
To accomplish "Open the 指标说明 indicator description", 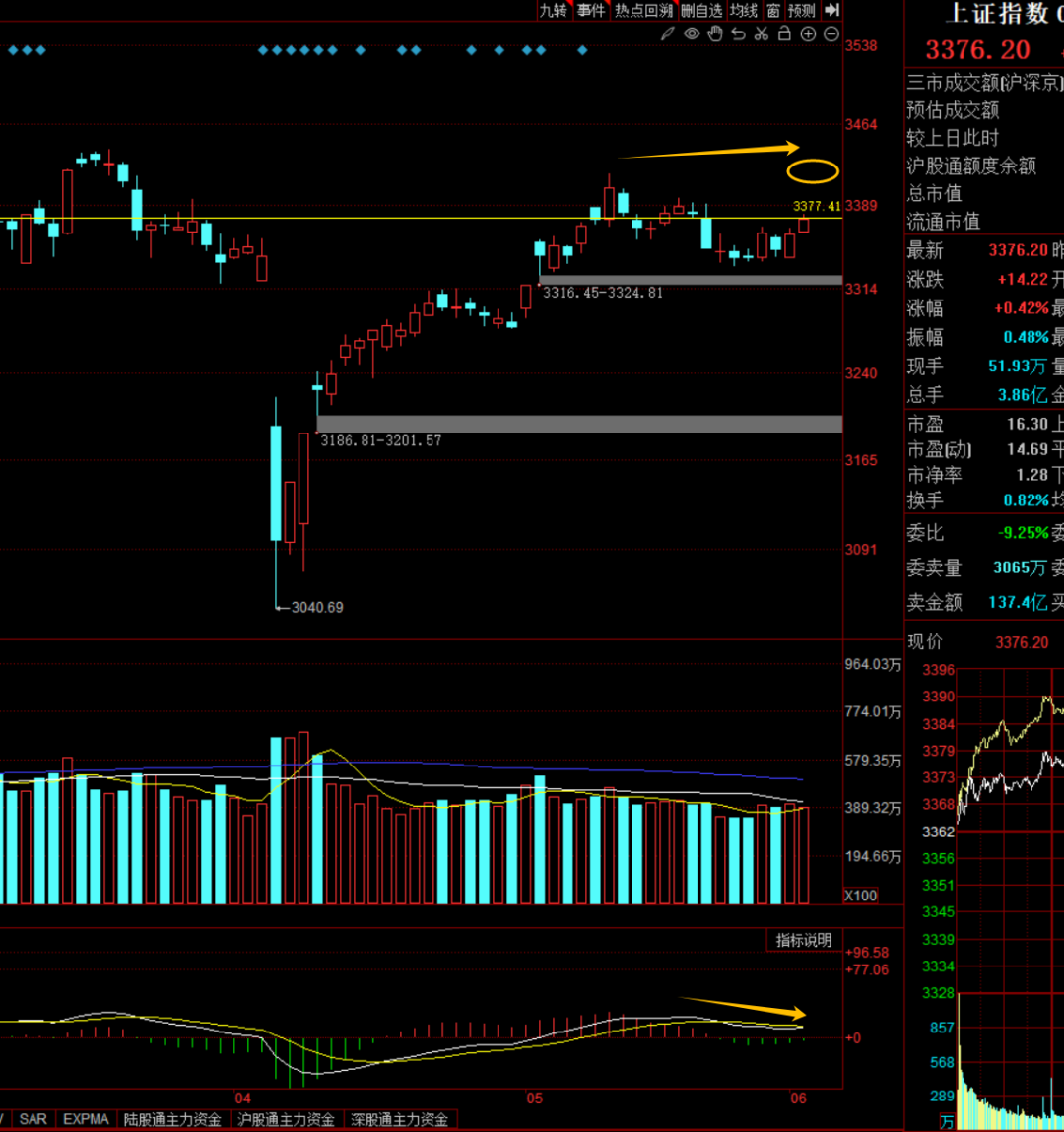I will 804,941.
